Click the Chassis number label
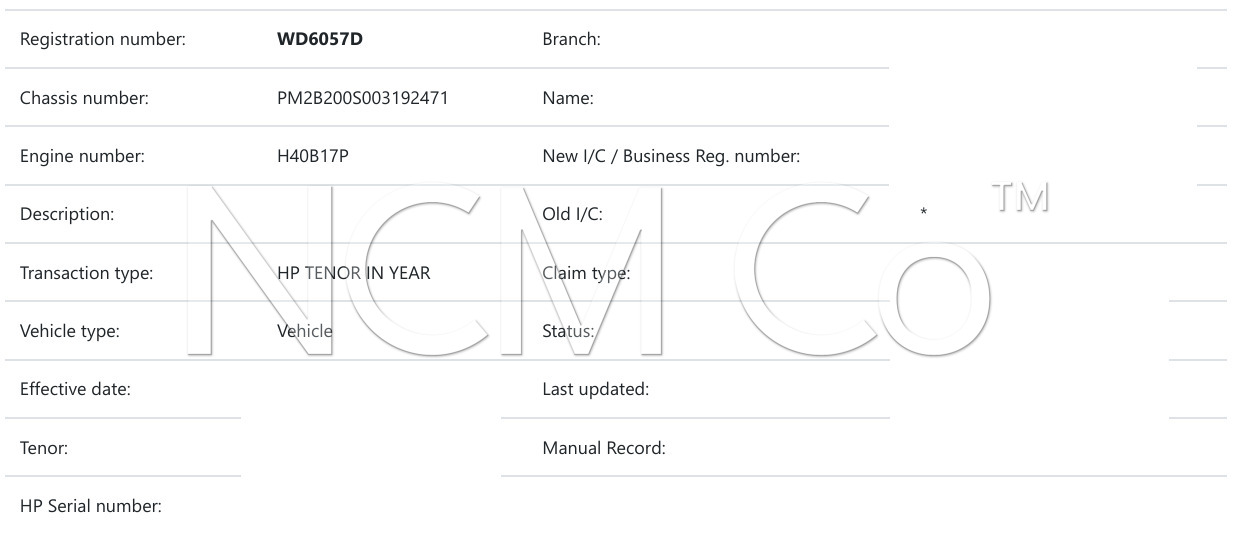Image resolution: width=1237 pixels, height=541 pixels. click(84, 98)
